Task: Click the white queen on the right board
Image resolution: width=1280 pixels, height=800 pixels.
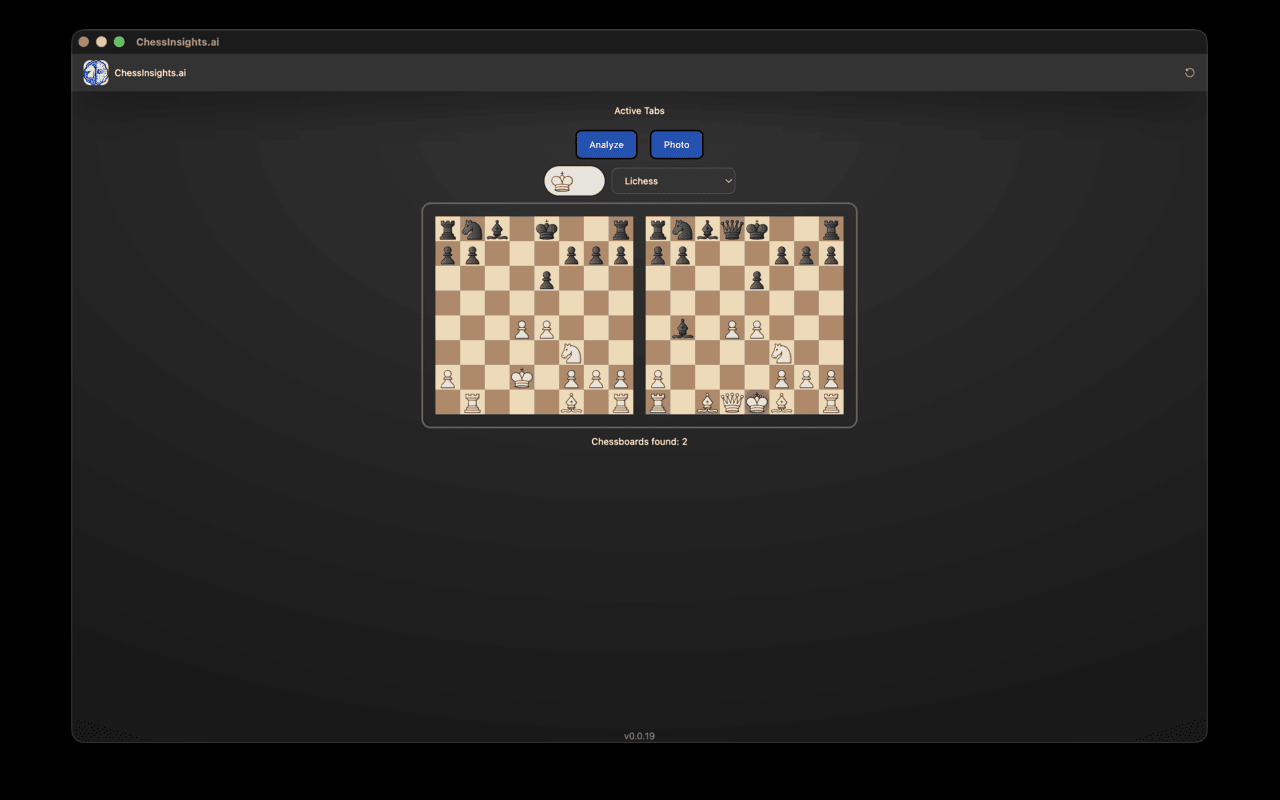Action: point(732,403)
